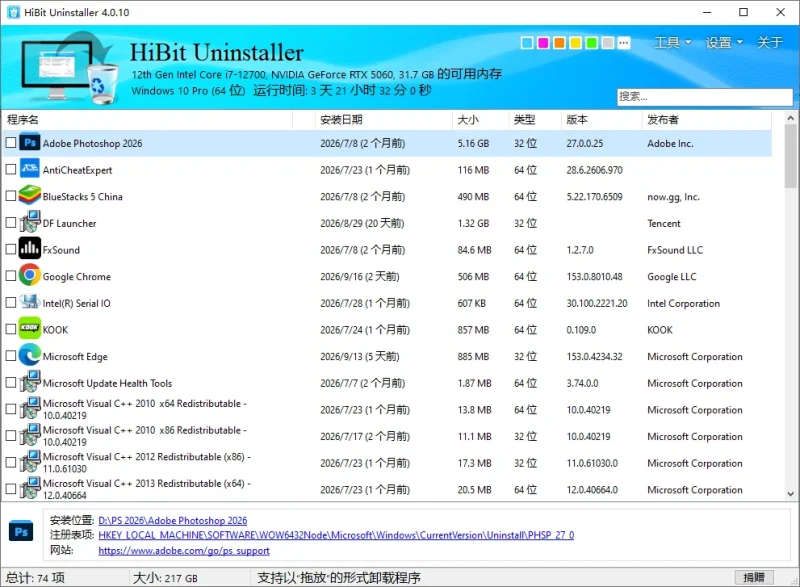Click the list scrollbar down arrow
The width and height of the screenshot is (800, 587).
coord(790,494)
